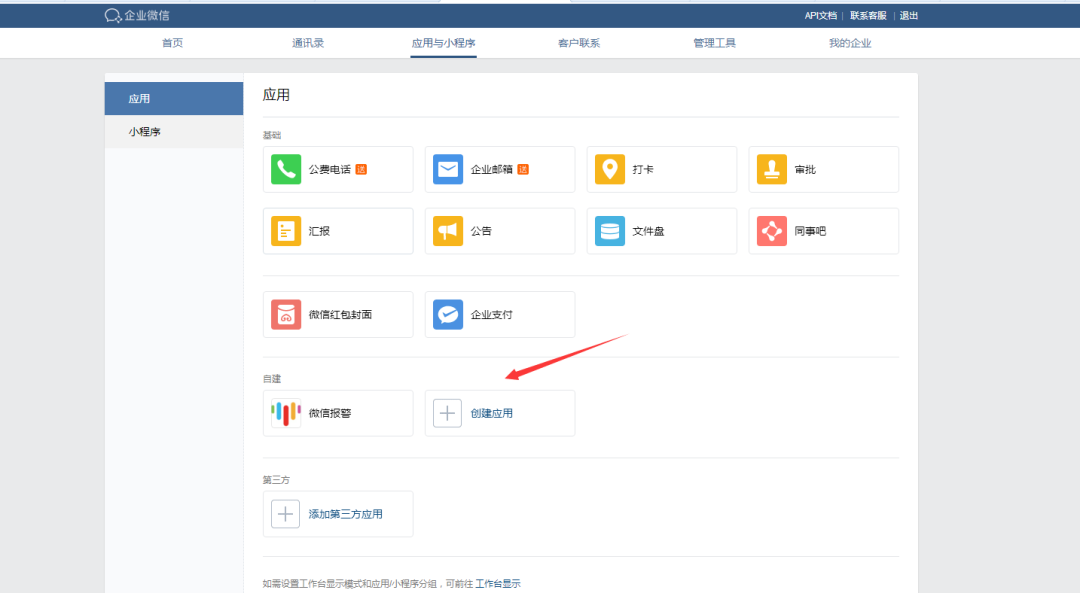
Task: Click the 创建应用 link text
Action: (492, 413)
